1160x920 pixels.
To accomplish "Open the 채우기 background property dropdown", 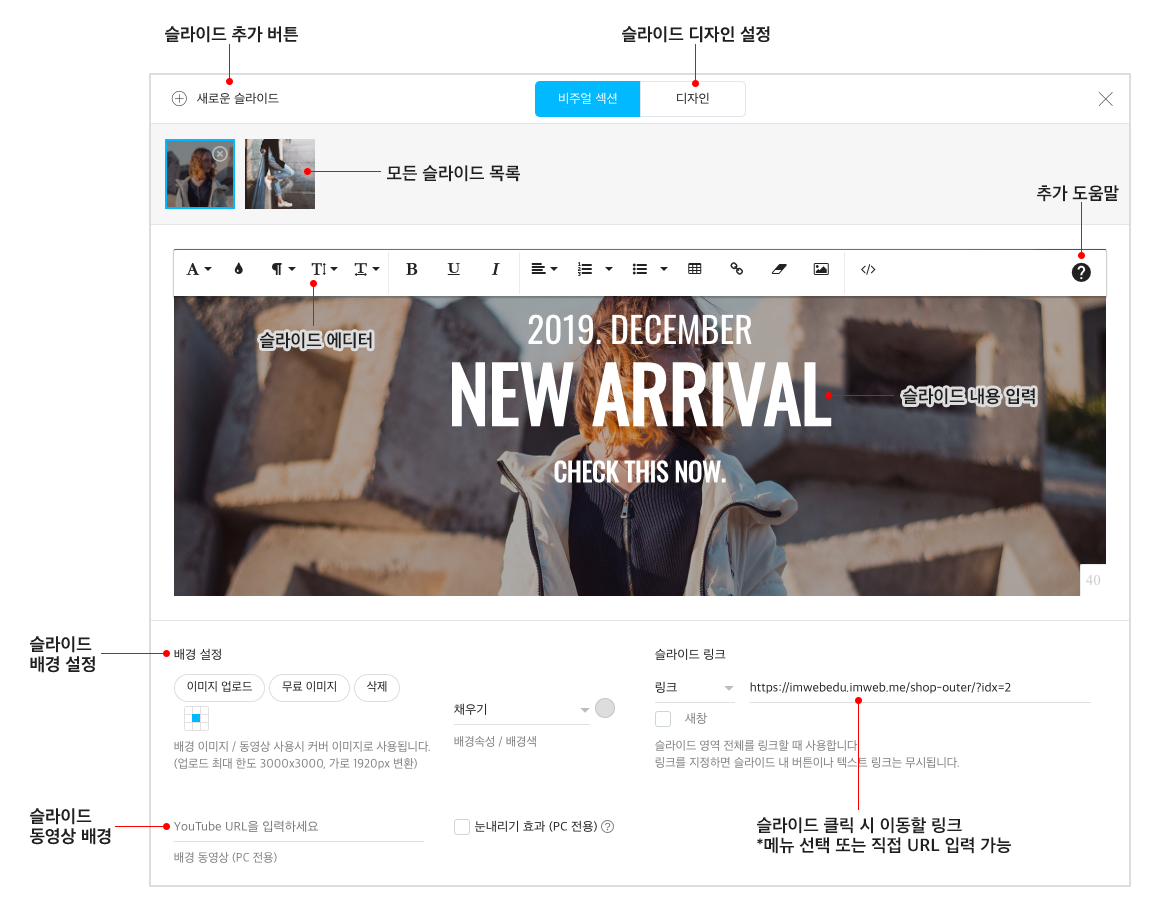I will tap(522, 709).
